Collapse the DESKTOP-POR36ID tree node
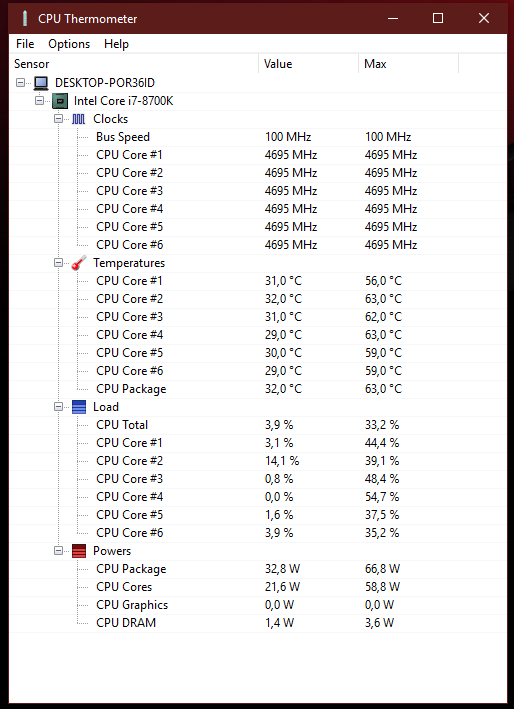 [20, 83]
